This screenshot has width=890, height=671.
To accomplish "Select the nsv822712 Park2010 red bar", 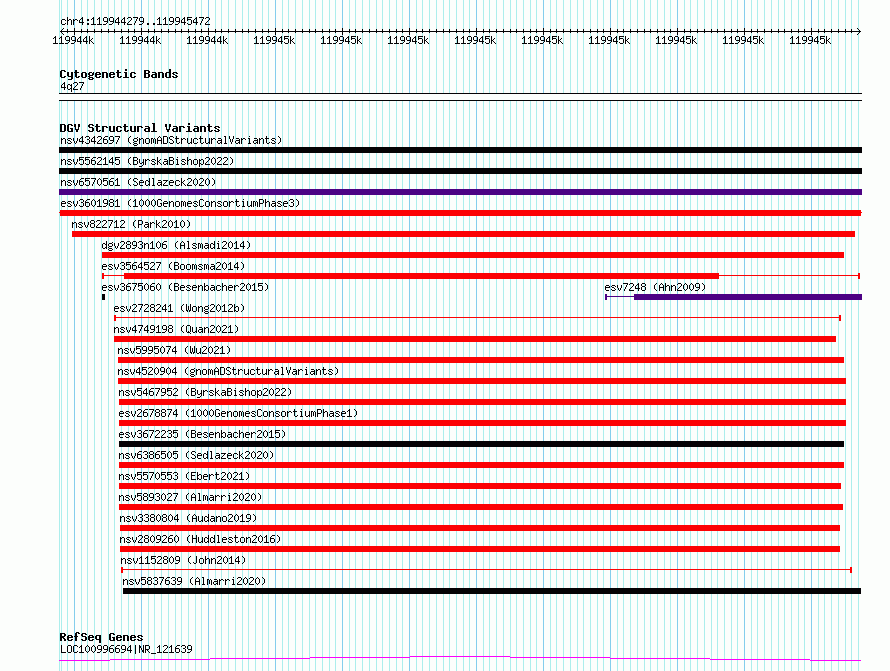I will tap(463, 234).
